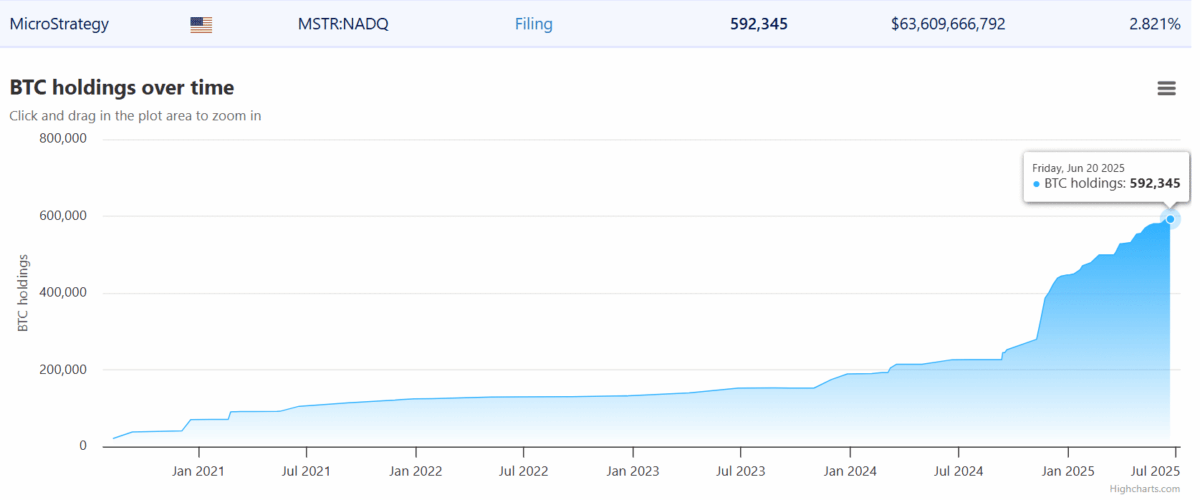Click the highlighted Jun 20 2025 data point
The image size is (1200, 500).
[1170, 219]
